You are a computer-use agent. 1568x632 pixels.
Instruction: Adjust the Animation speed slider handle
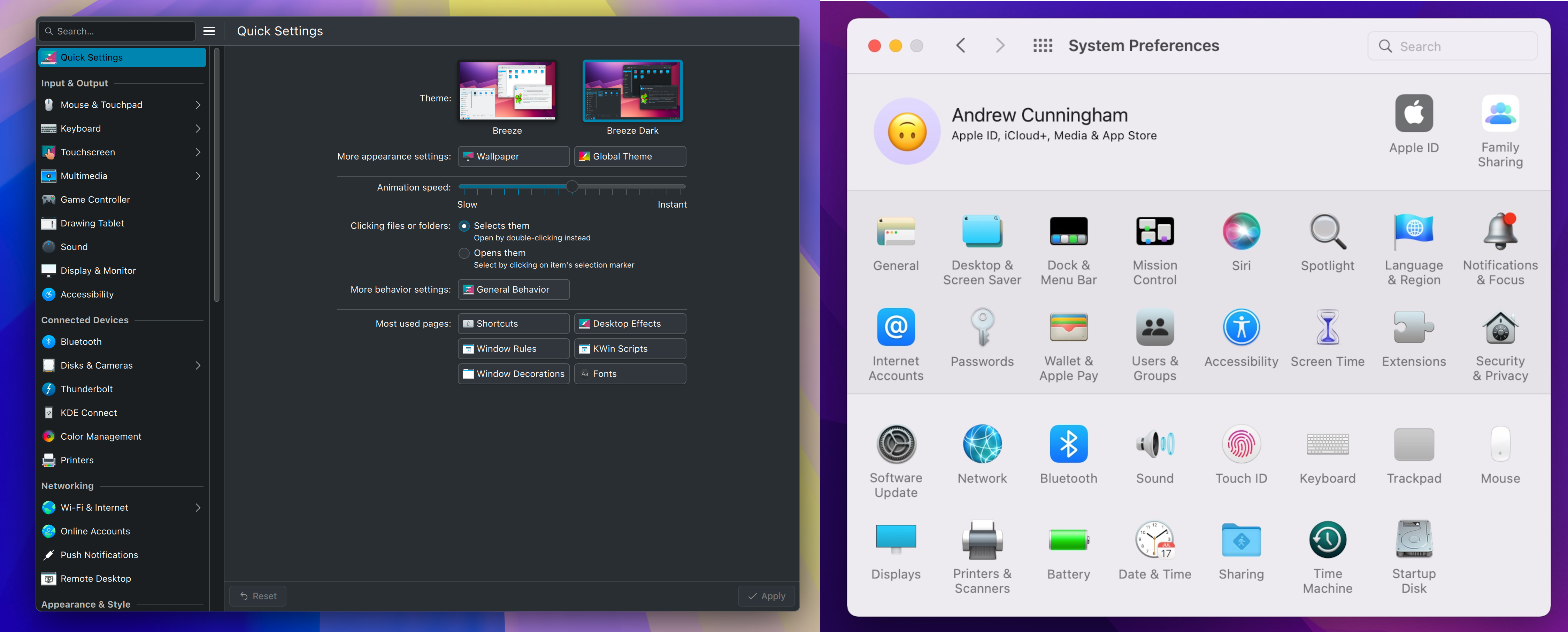[x=571, y=186]
